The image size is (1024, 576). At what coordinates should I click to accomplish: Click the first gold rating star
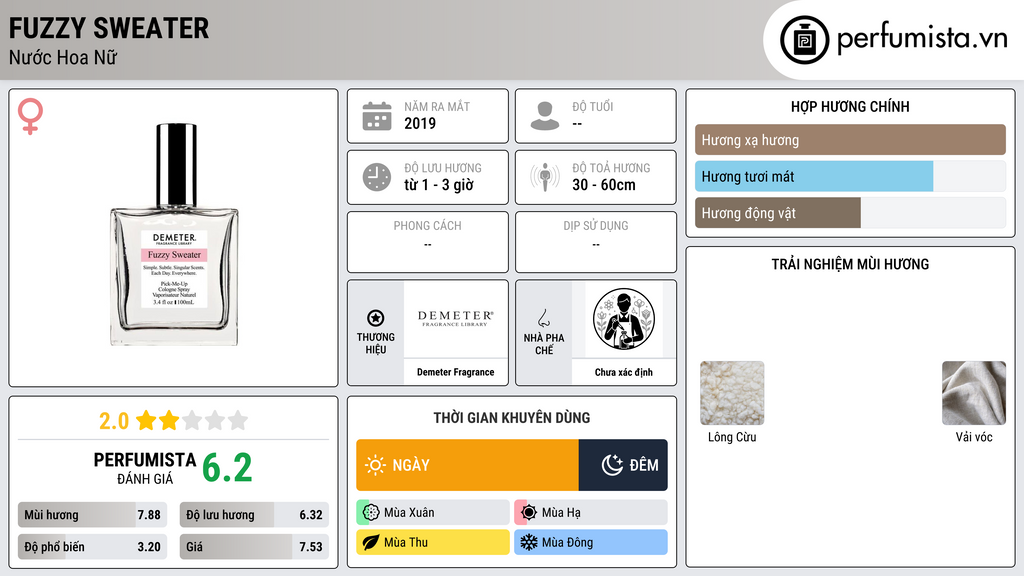pyautogui.click(x=146, y=420)
